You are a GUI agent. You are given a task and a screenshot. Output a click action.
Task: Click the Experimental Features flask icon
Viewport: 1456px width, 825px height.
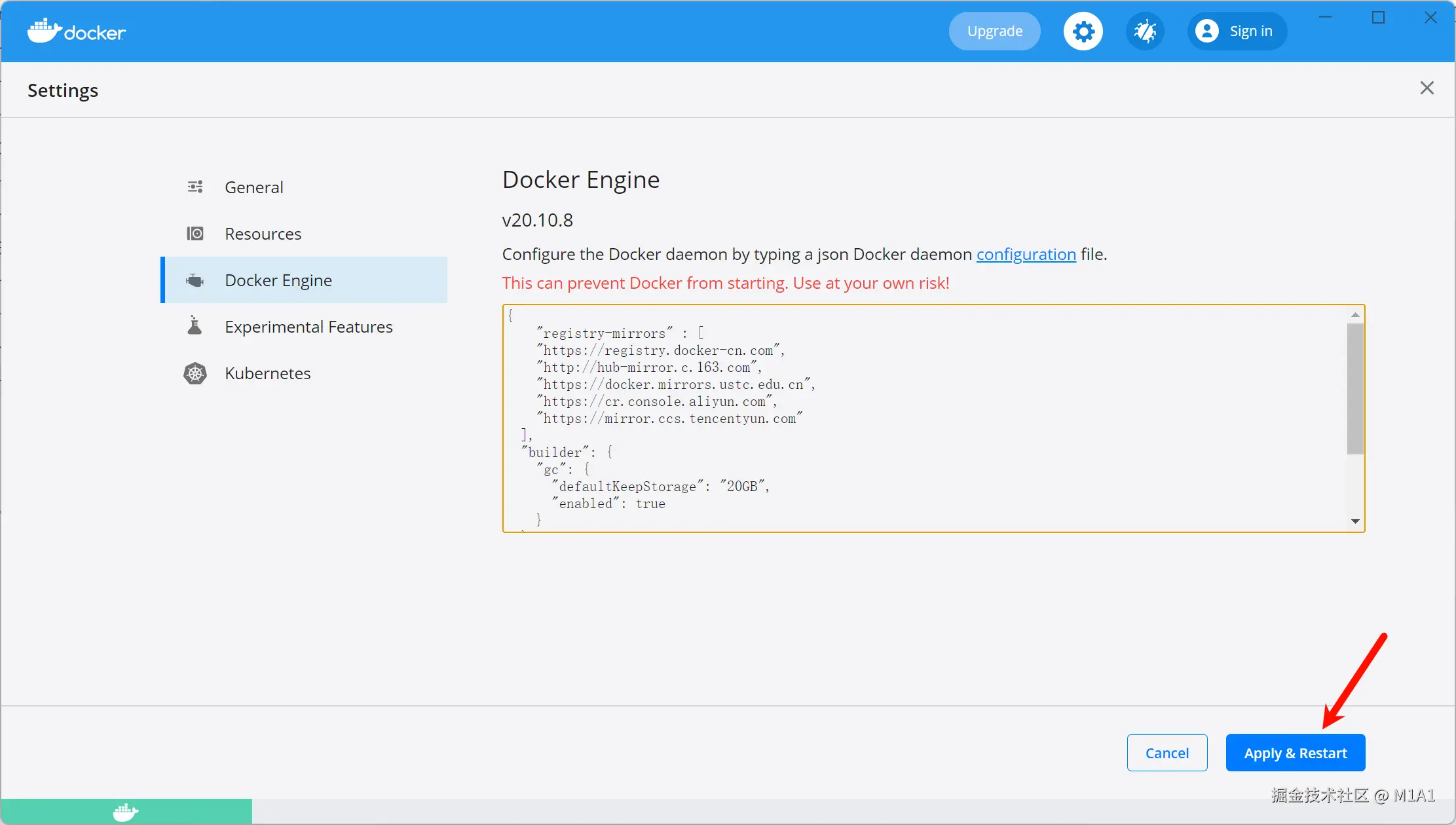[x=195, y=325]
